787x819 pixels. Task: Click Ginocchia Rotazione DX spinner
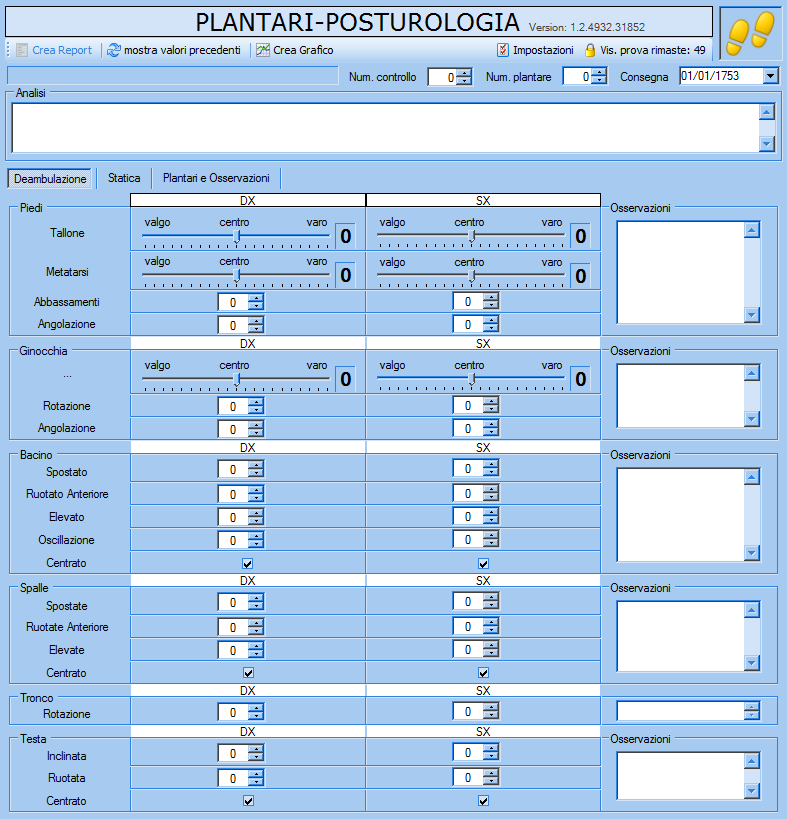tap(241, 406)
